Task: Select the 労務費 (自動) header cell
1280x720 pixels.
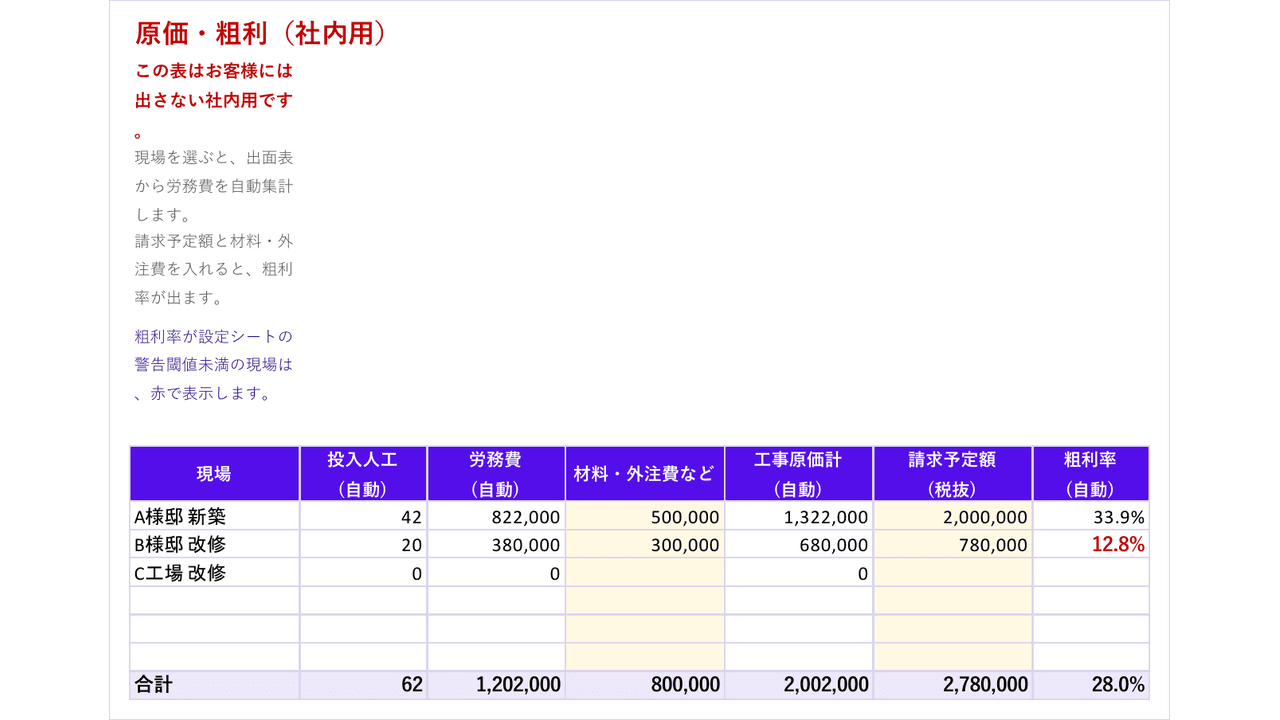Action: 496,474
